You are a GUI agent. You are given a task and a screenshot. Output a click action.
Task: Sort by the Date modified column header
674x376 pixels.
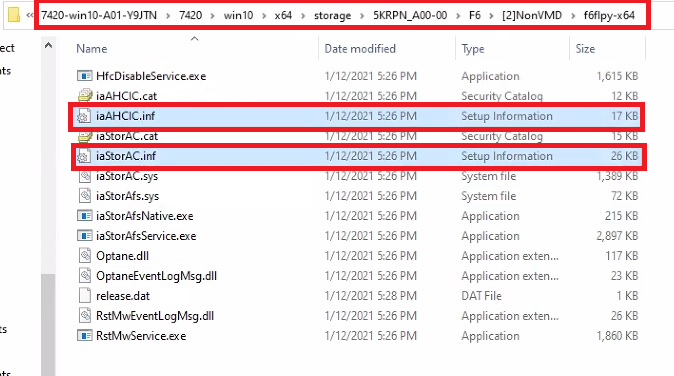(x=360, y=49)
